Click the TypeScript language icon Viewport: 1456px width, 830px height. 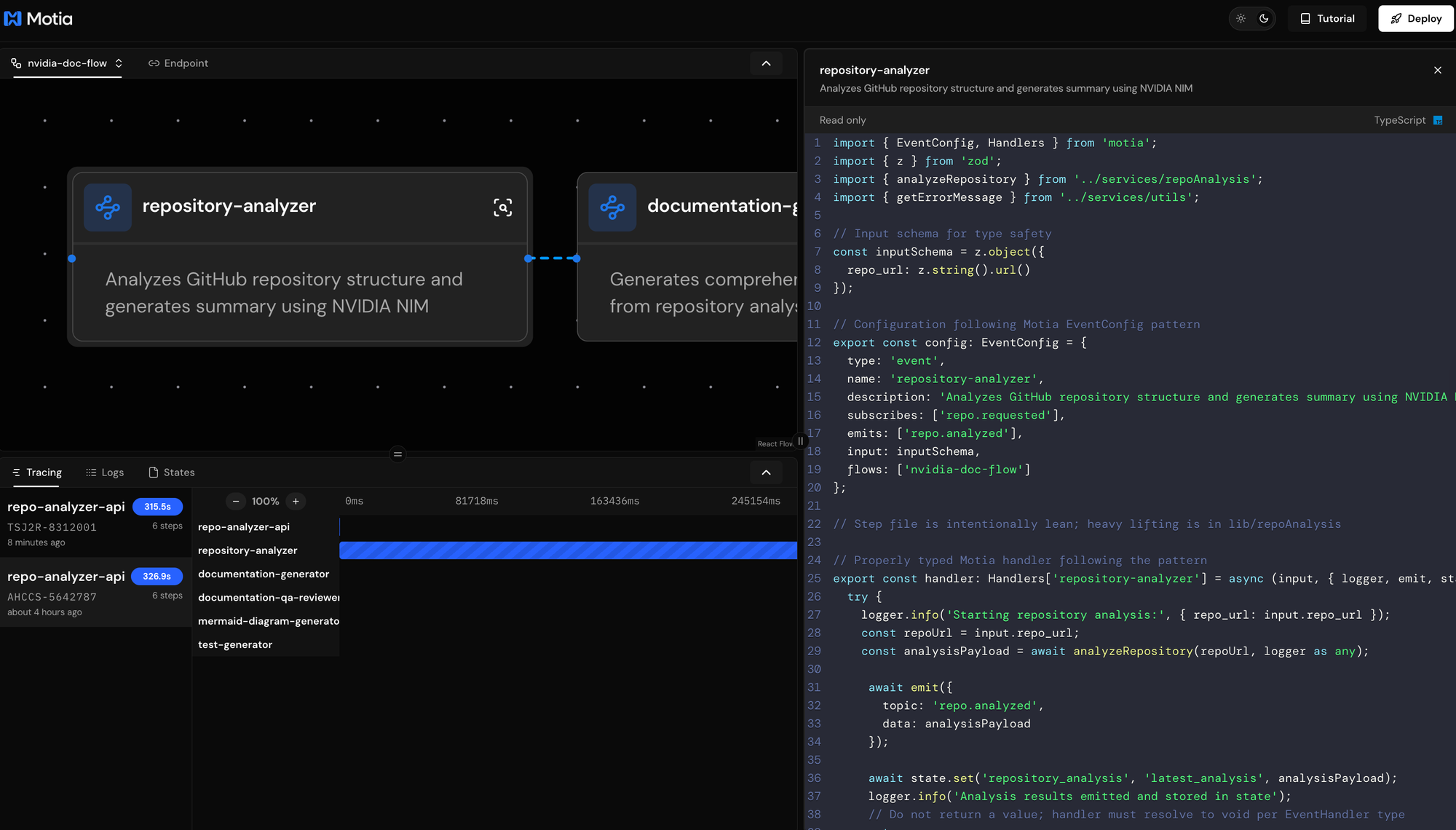pos(1438,120)
